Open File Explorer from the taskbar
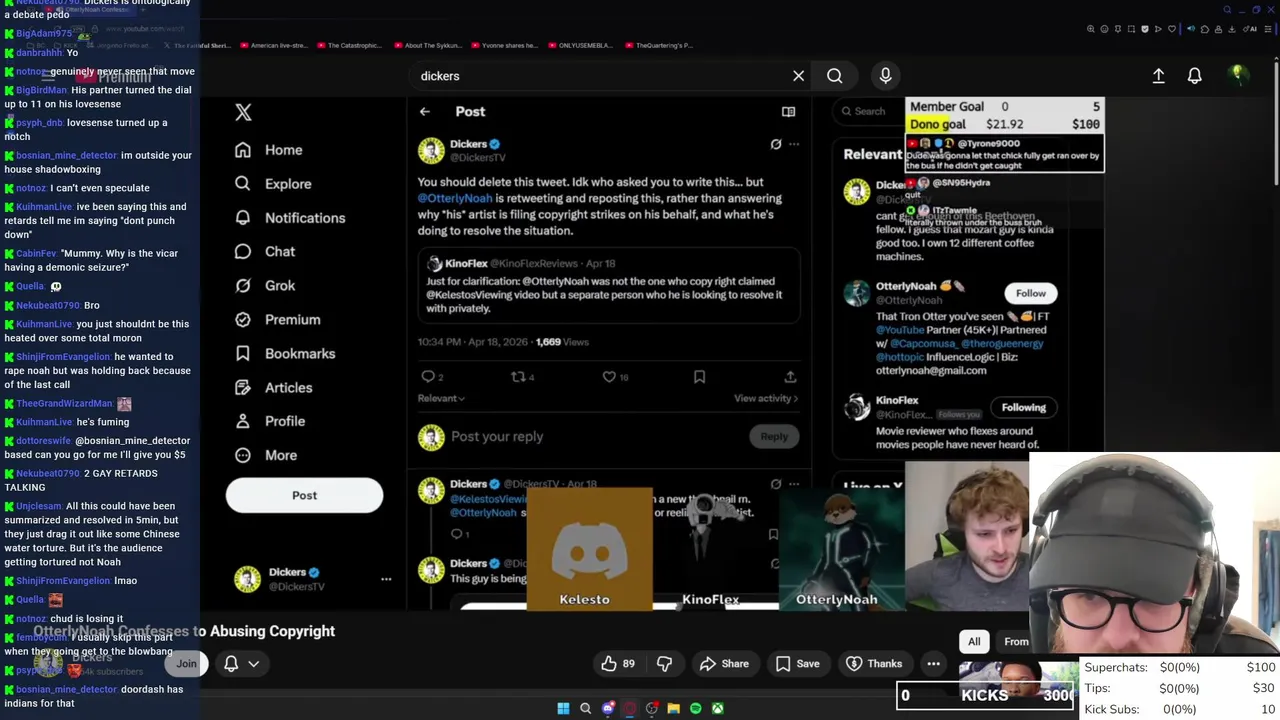 pos(673,708)
